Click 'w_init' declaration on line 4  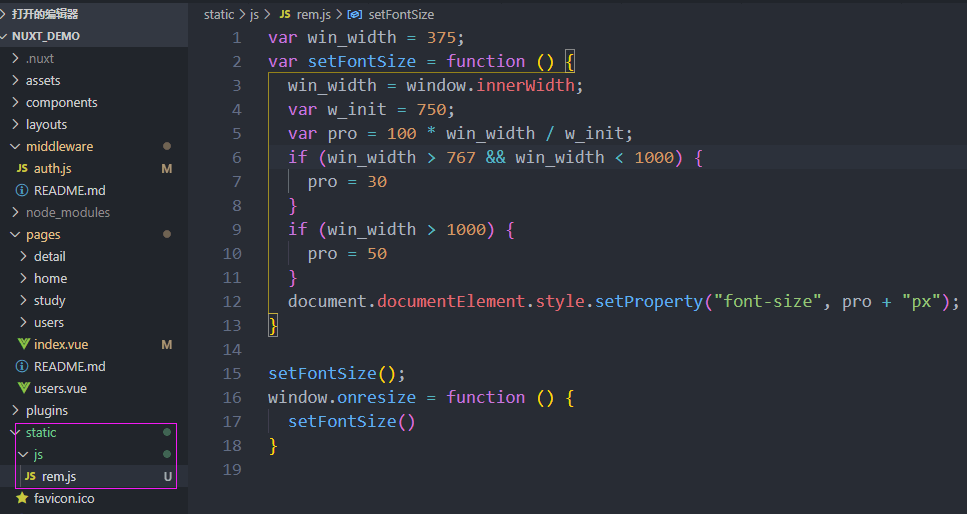pos(356,109)
